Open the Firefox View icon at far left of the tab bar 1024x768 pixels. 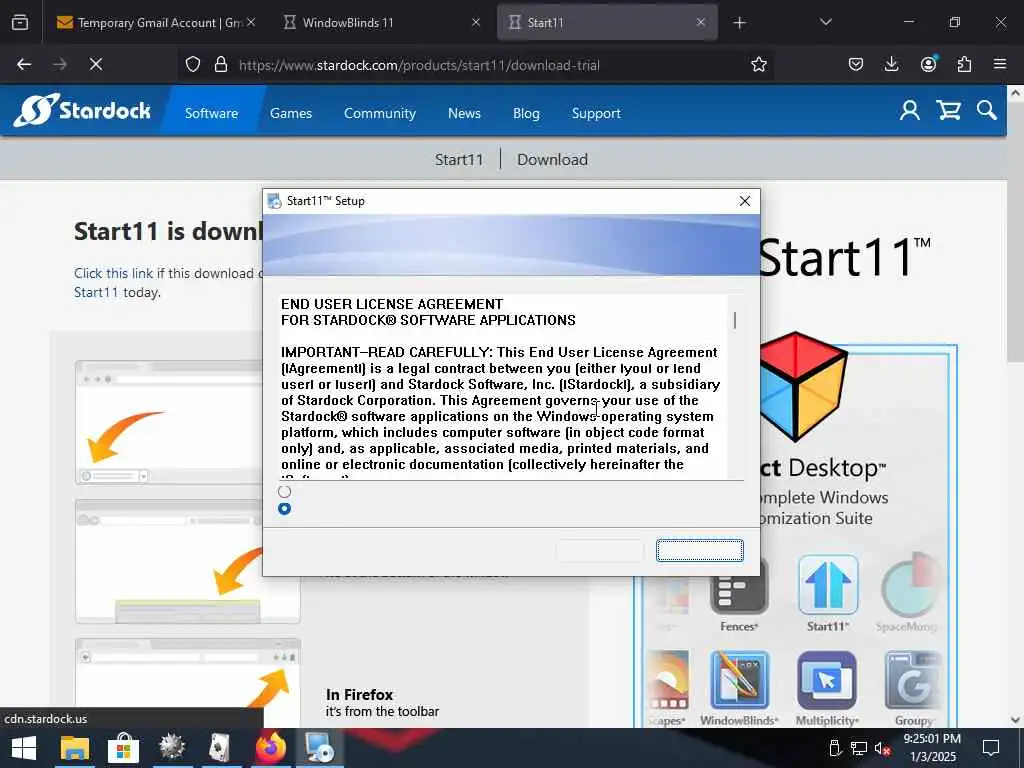tap(20, 22)
